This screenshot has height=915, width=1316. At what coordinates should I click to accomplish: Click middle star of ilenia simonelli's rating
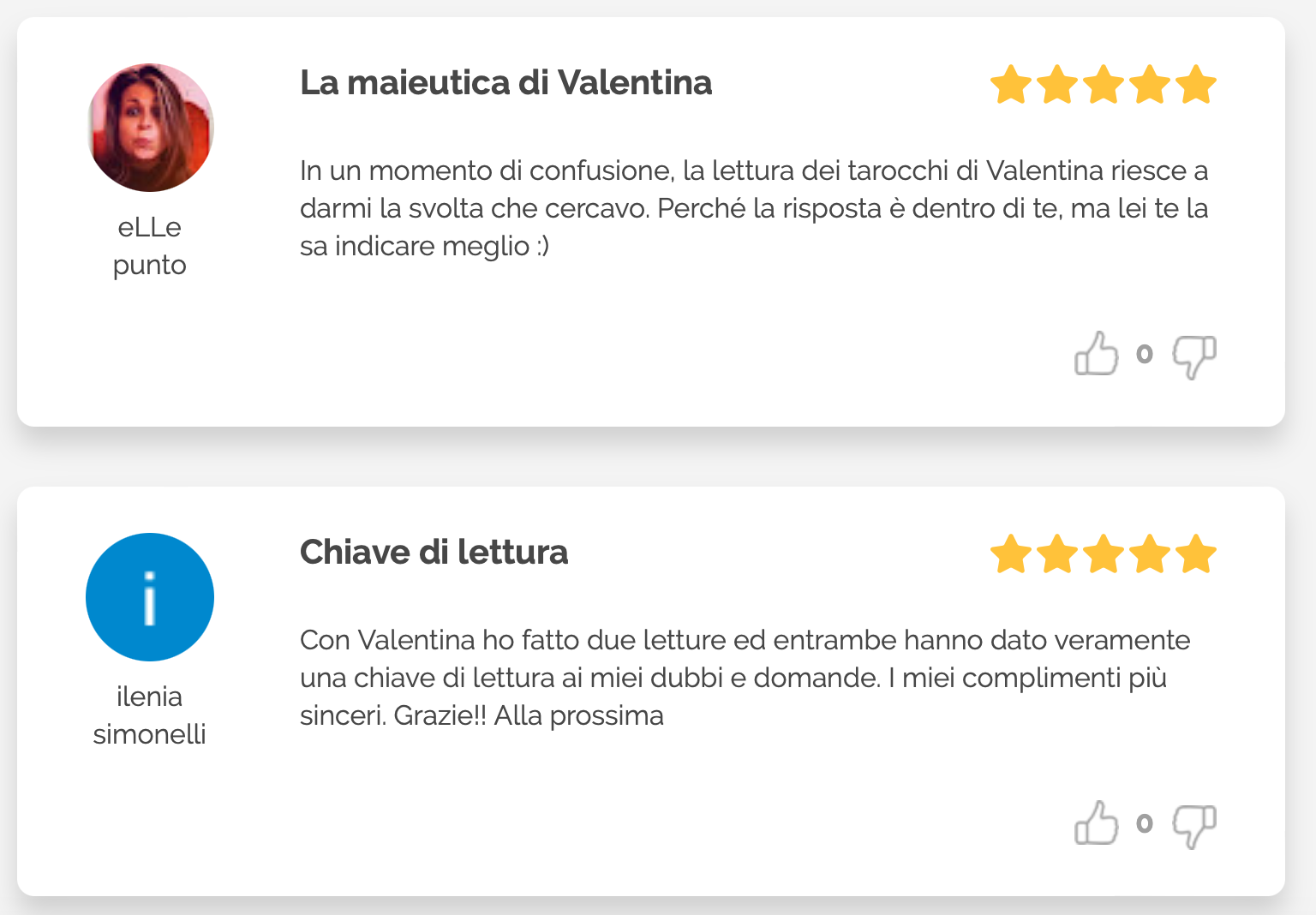click(1104, 554)
